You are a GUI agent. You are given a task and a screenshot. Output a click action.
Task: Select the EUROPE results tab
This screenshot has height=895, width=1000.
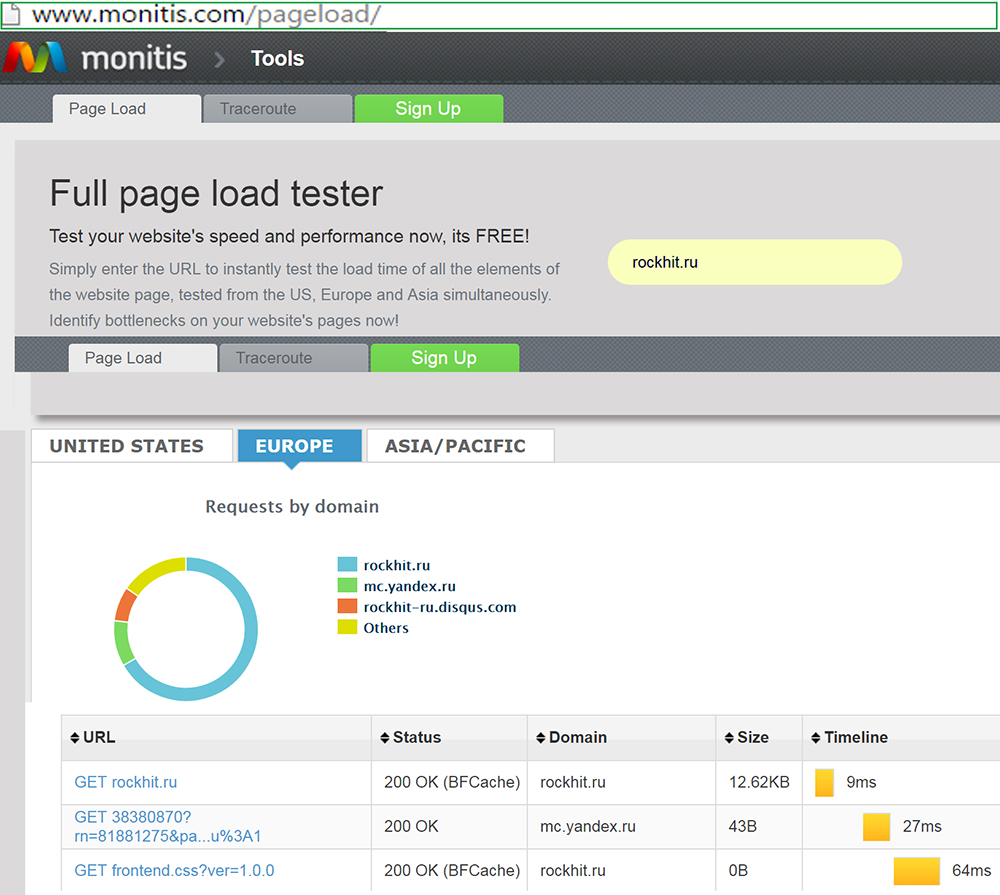[x=294, y=446]
